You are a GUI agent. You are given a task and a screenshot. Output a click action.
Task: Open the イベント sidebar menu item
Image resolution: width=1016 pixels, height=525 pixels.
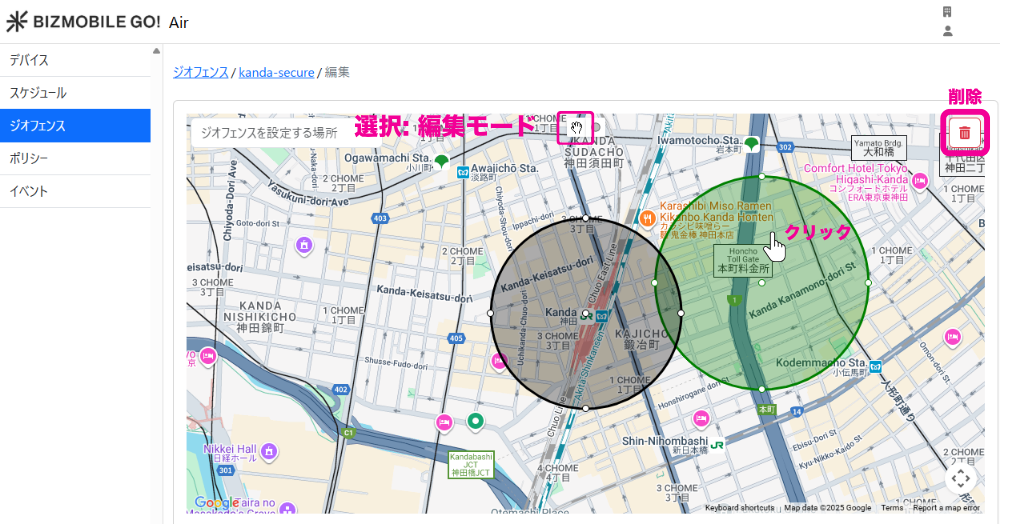coord(75,191)
